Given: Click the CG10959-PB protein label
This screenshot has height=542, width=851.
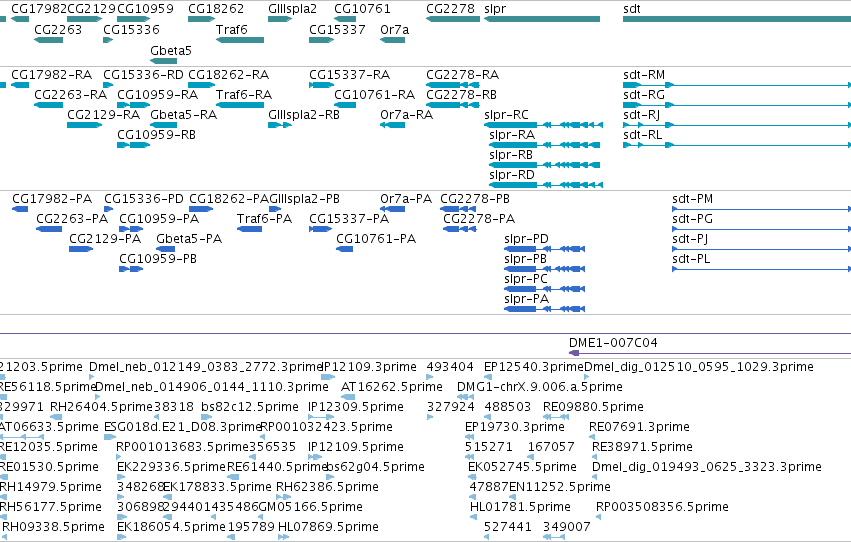Looking at the screenshot, I should 157,259.
